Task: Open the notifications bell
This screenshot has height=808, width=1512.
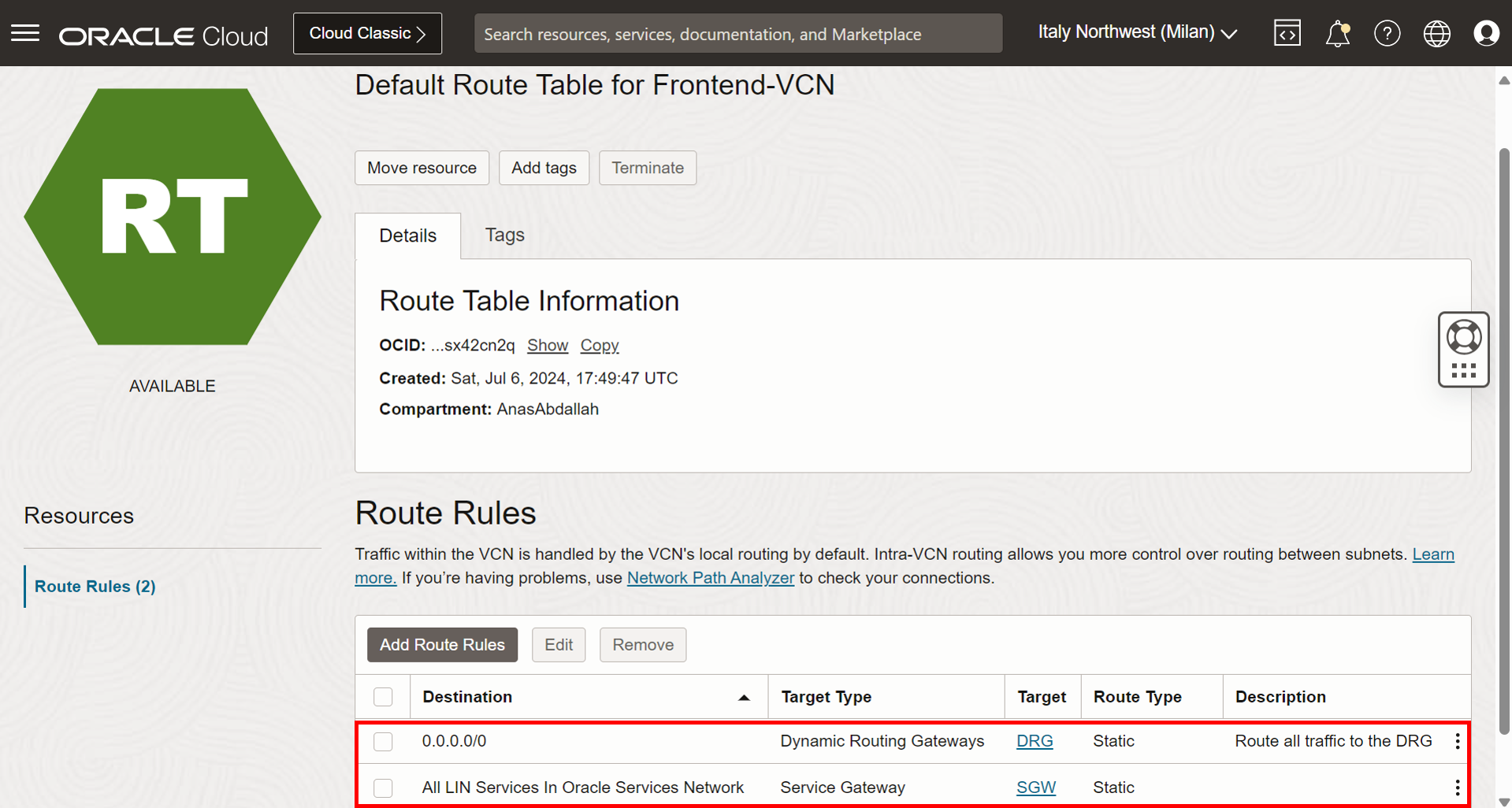Action: click(x=1337, y=33)
